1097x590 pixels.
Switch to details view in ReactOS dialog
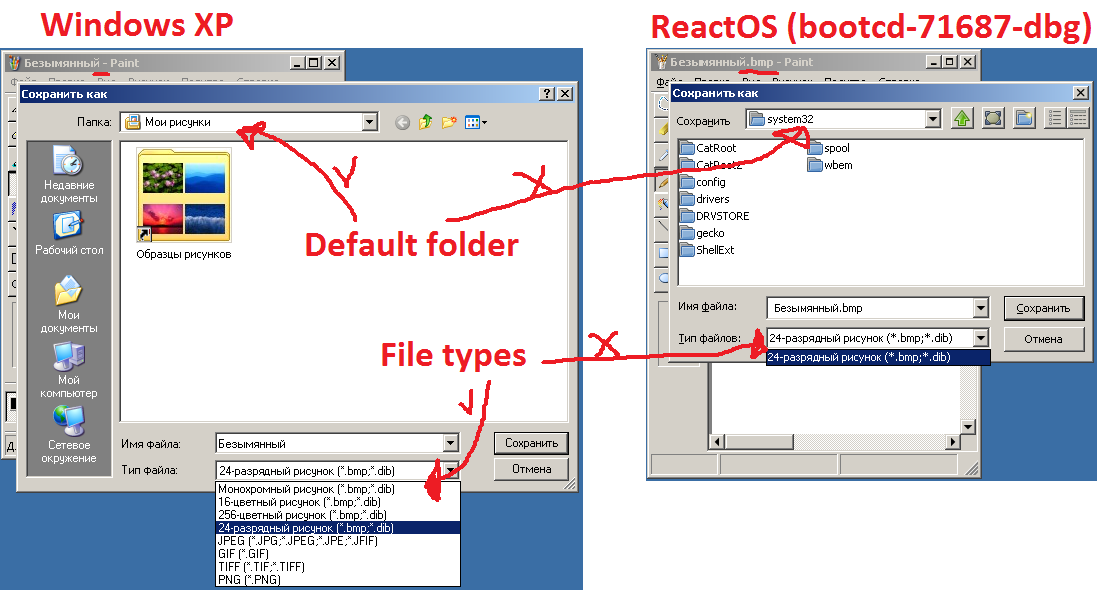pyautogui.click(x=1078, y=118)
